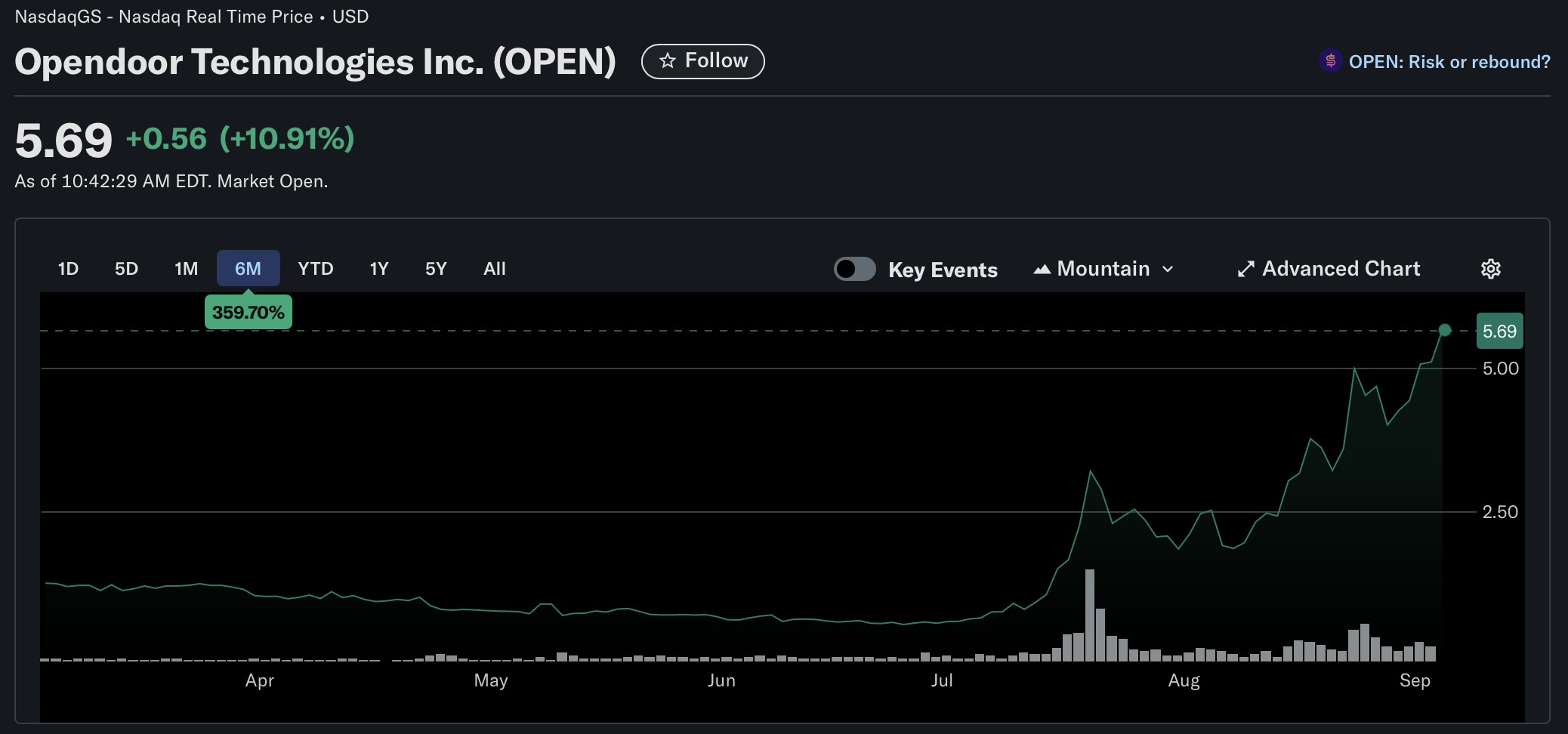Image resolution: width=1568 pixels, height=734 pixels.
Task: Click the Apr month label on axis
Action: [259, 680]
